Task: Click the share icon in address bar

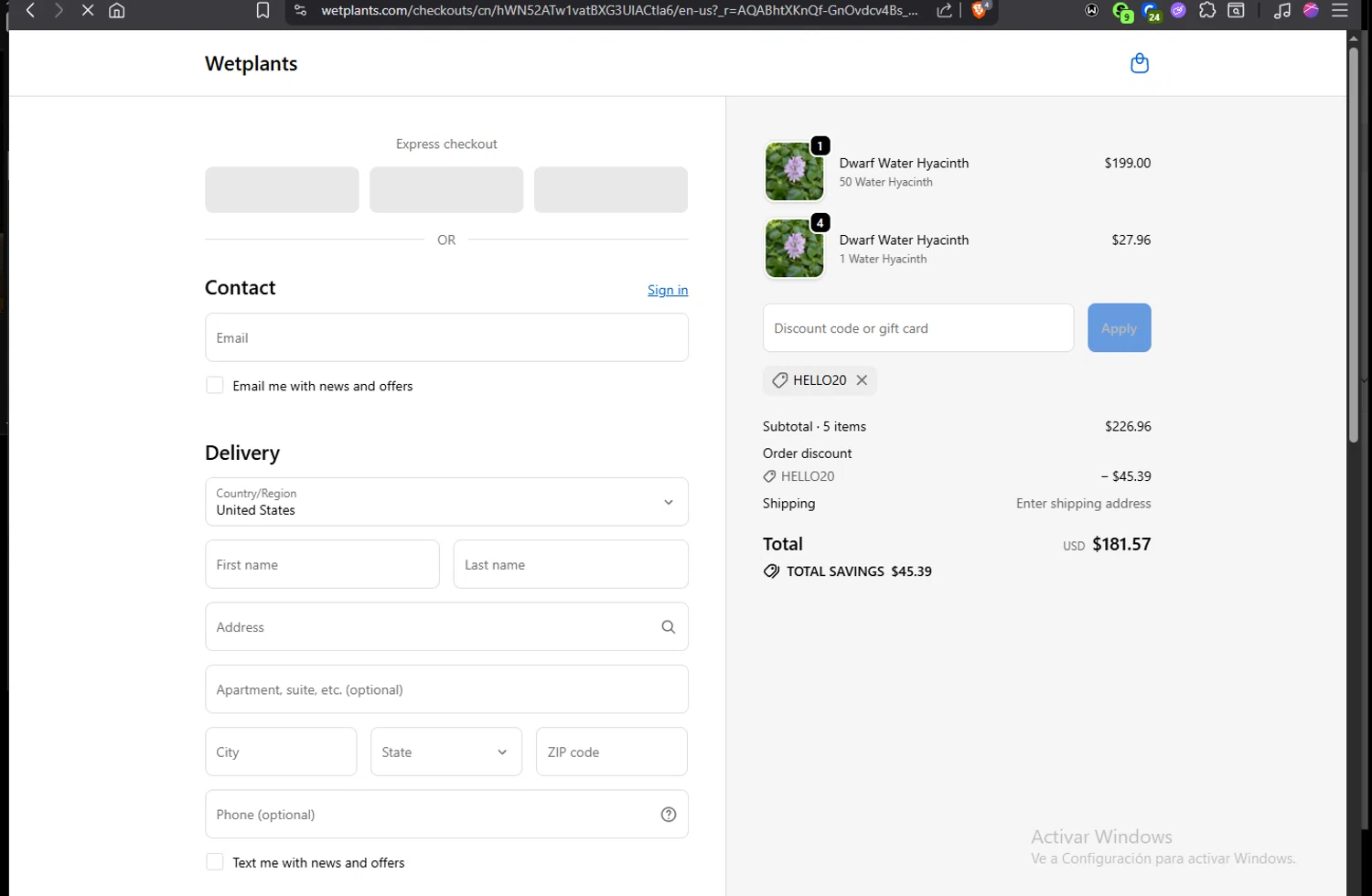Action: pos(944,10)
